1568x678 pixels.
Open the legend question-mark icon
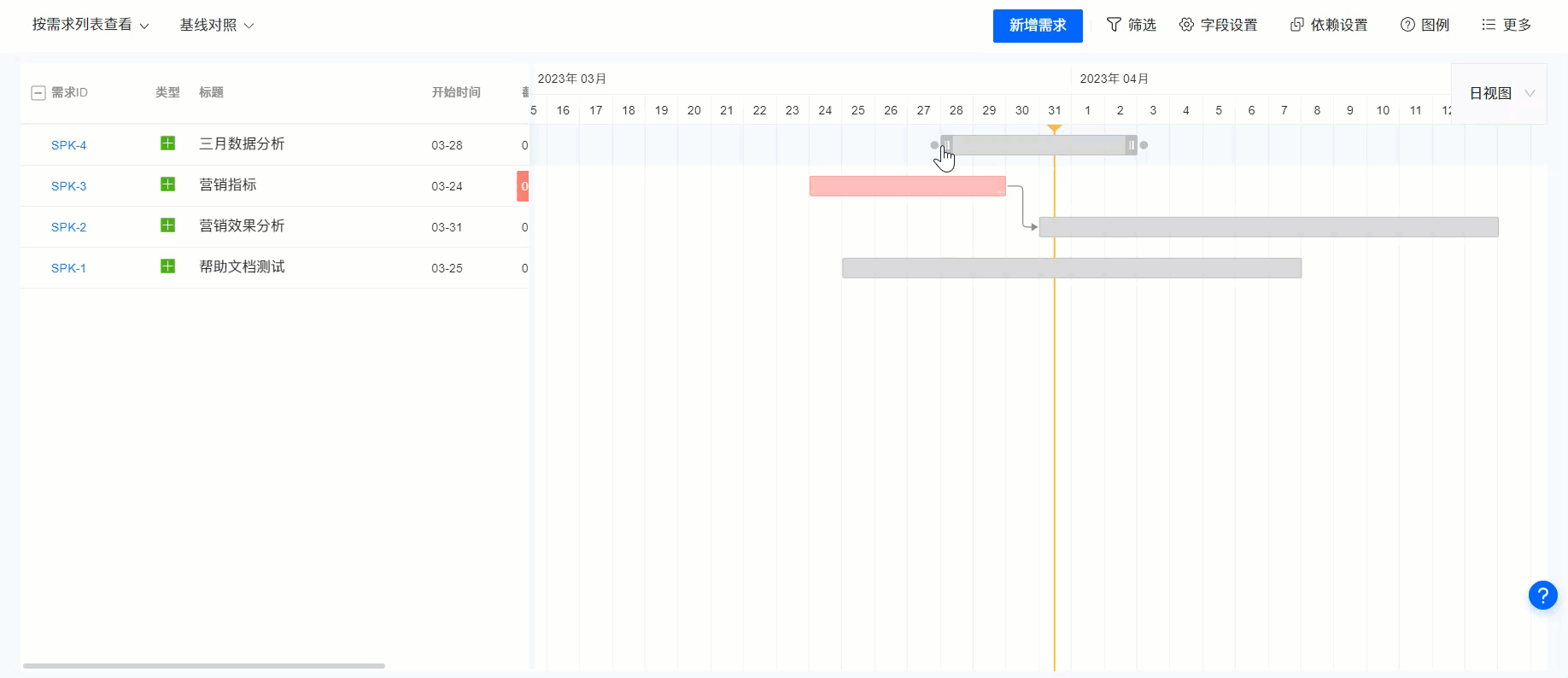pyautogui.click(x=1407, y=25)
